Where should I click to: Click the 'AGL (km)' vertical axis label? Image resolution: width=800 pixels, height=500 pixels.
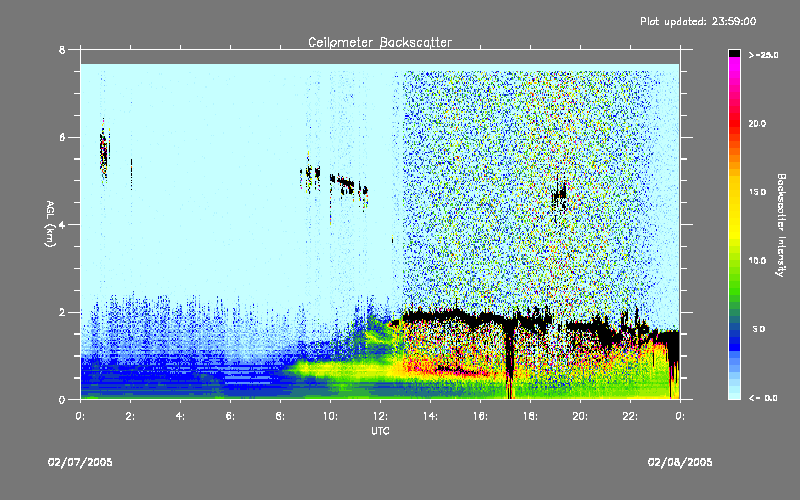coord(50,224)
